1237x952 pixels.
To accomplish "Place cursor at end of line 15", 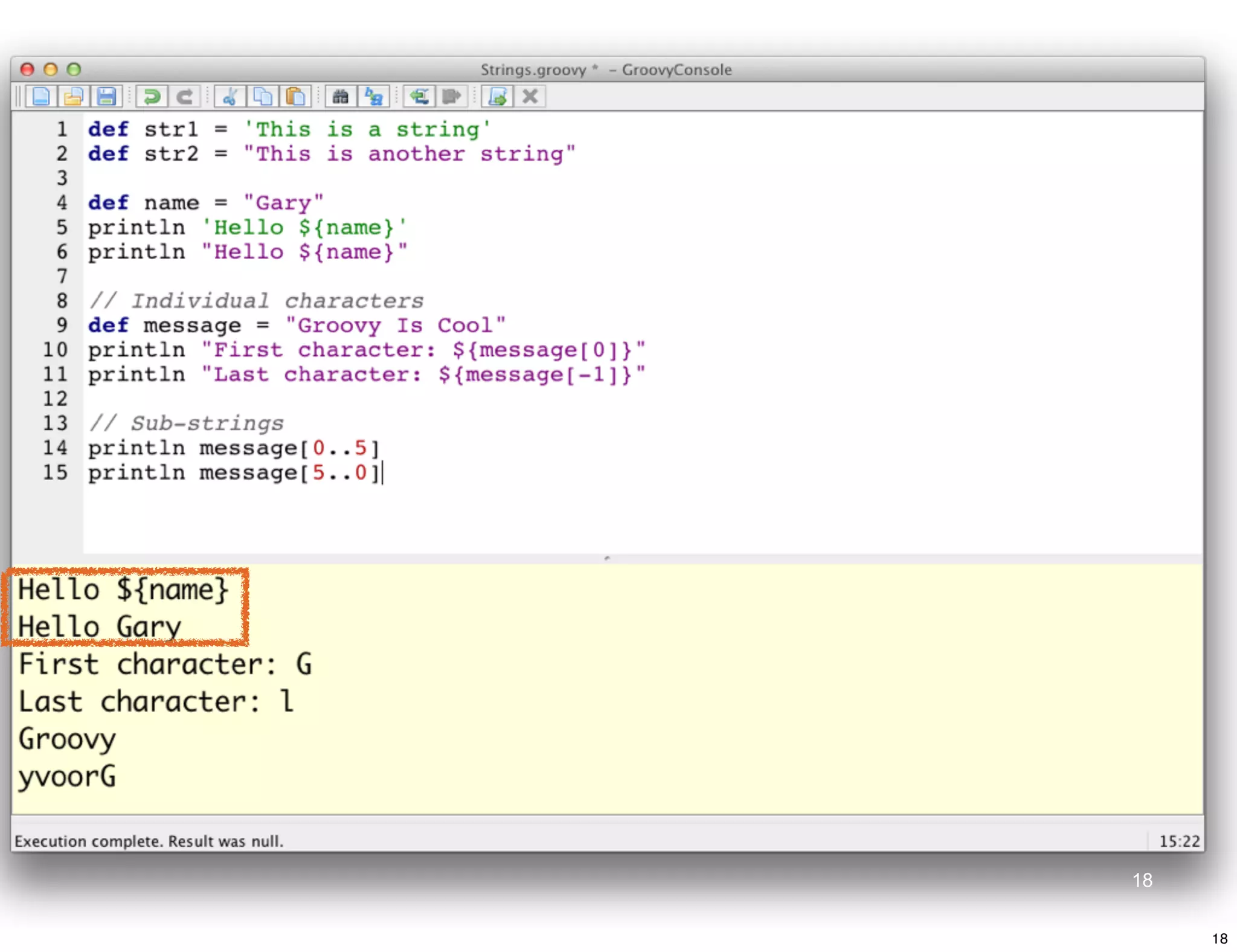I will pyautogui.click(x=383, y=473).
